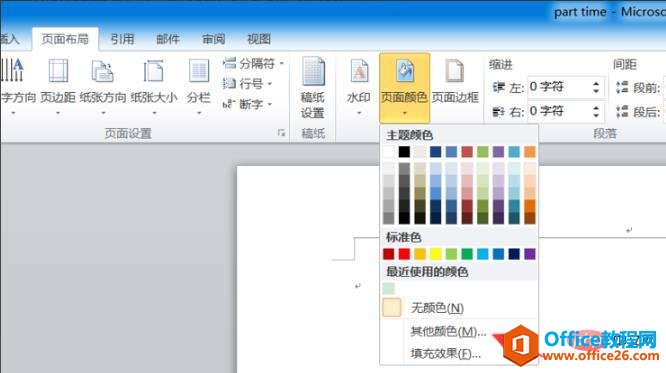Screen dimensions: 666x373
Task: Select purple standard color swatch
Action: coord(530,254)
